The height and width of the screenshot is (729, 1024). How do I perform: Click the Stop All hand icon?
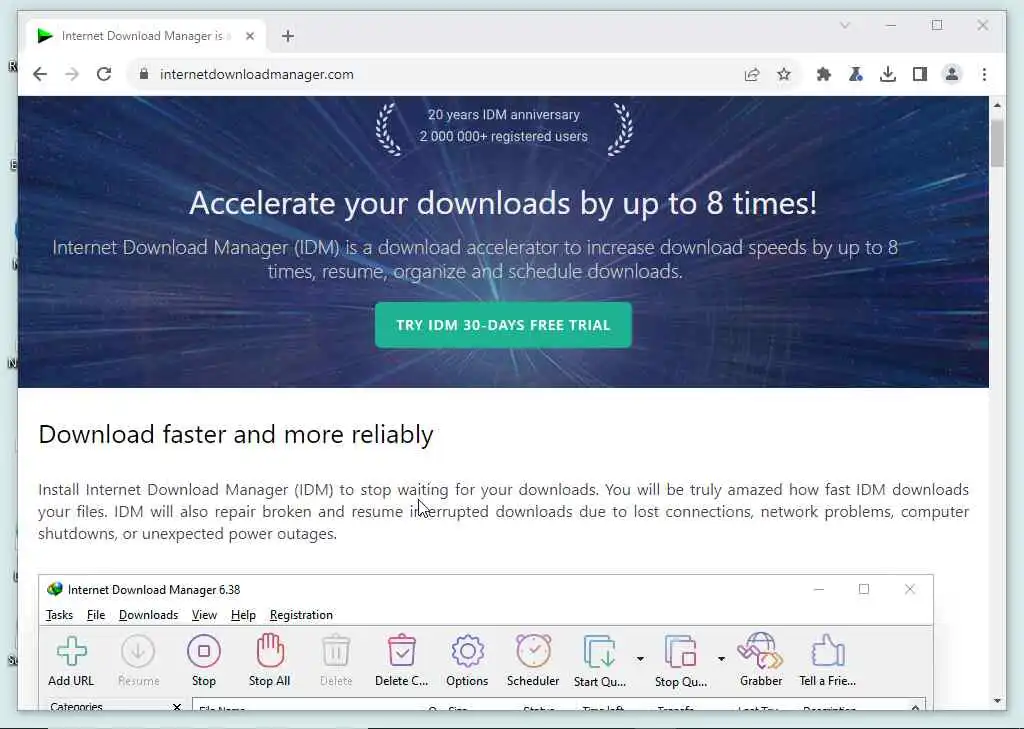270,651
